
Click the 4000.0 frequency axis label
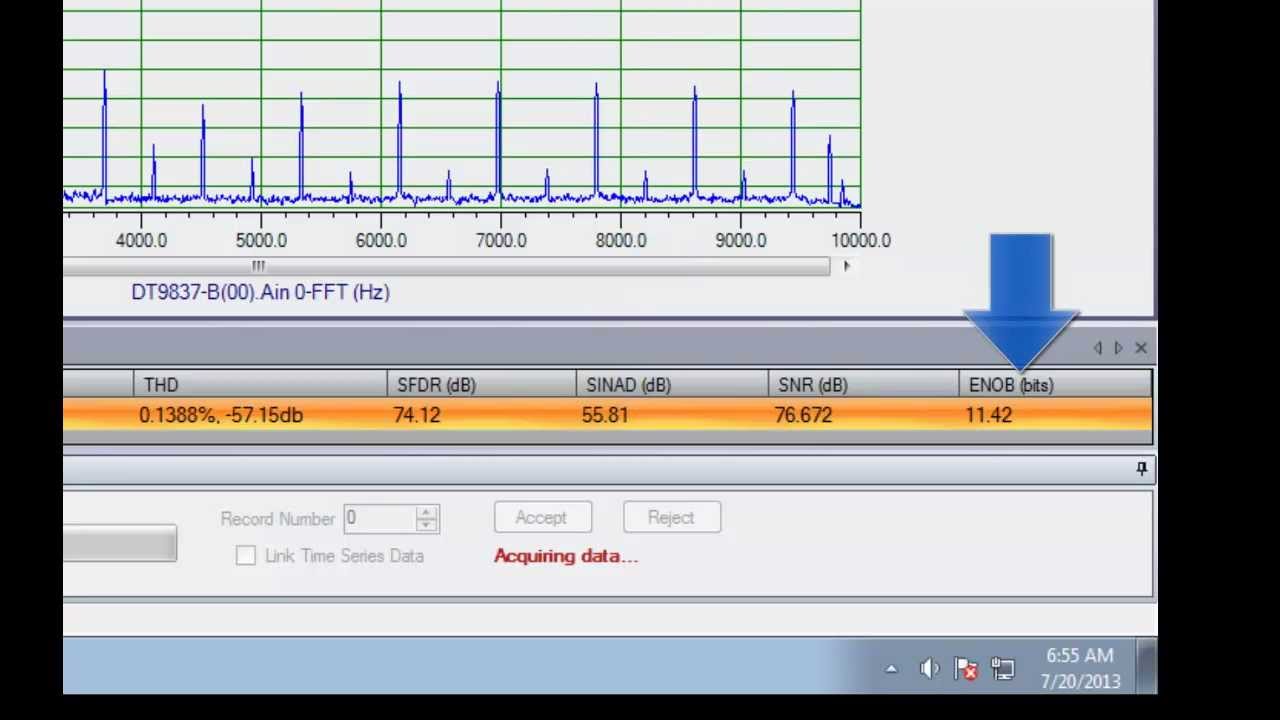(141, 240)
